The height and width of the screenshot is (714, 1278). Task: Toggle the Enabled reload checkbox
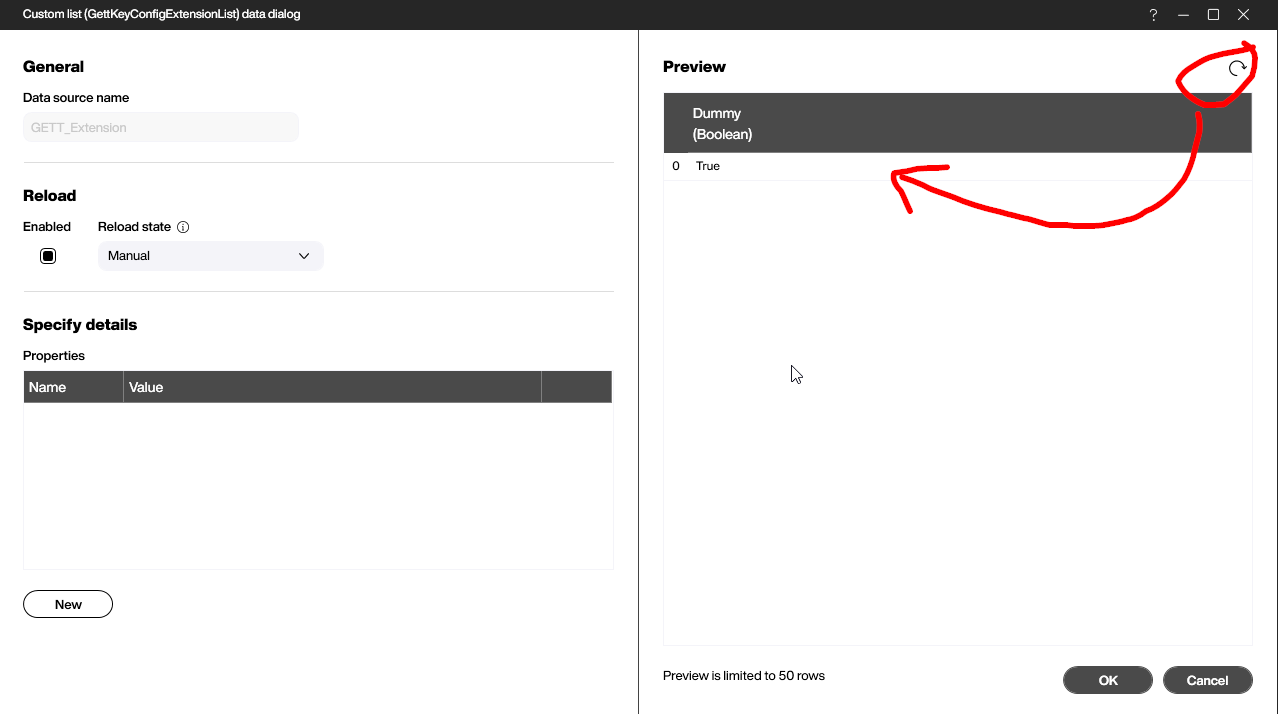(x=48, y=256)
